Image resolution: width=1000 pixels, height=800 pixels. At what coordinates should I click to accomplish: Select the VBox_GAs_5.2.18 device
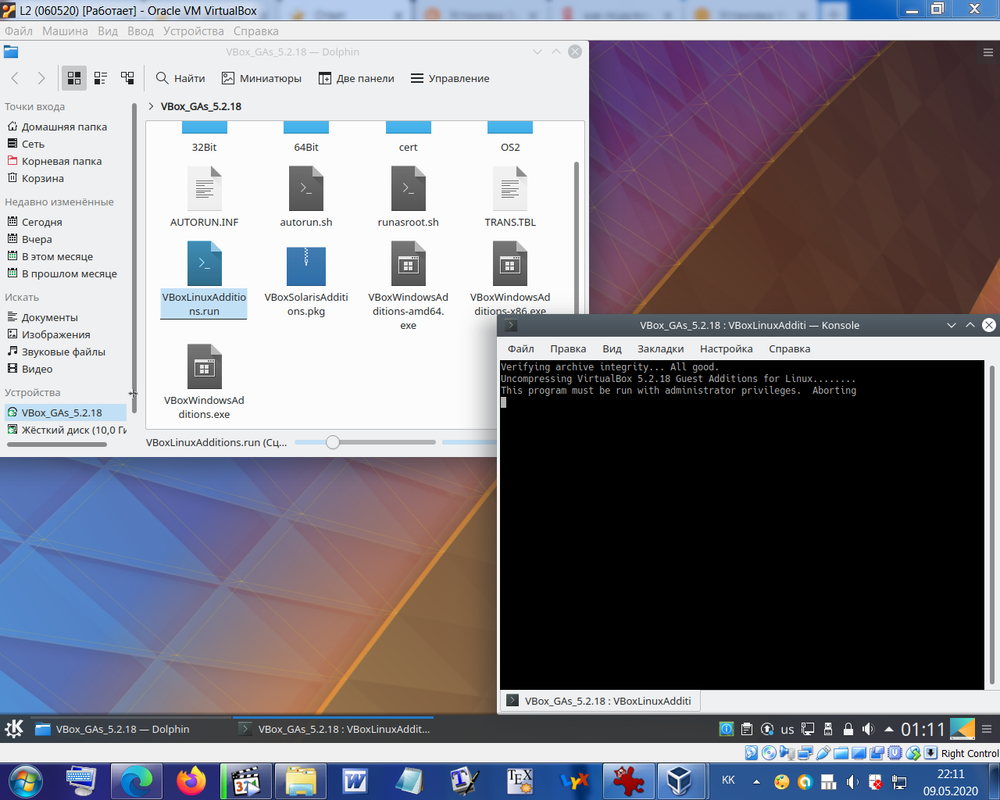[65, 412]
